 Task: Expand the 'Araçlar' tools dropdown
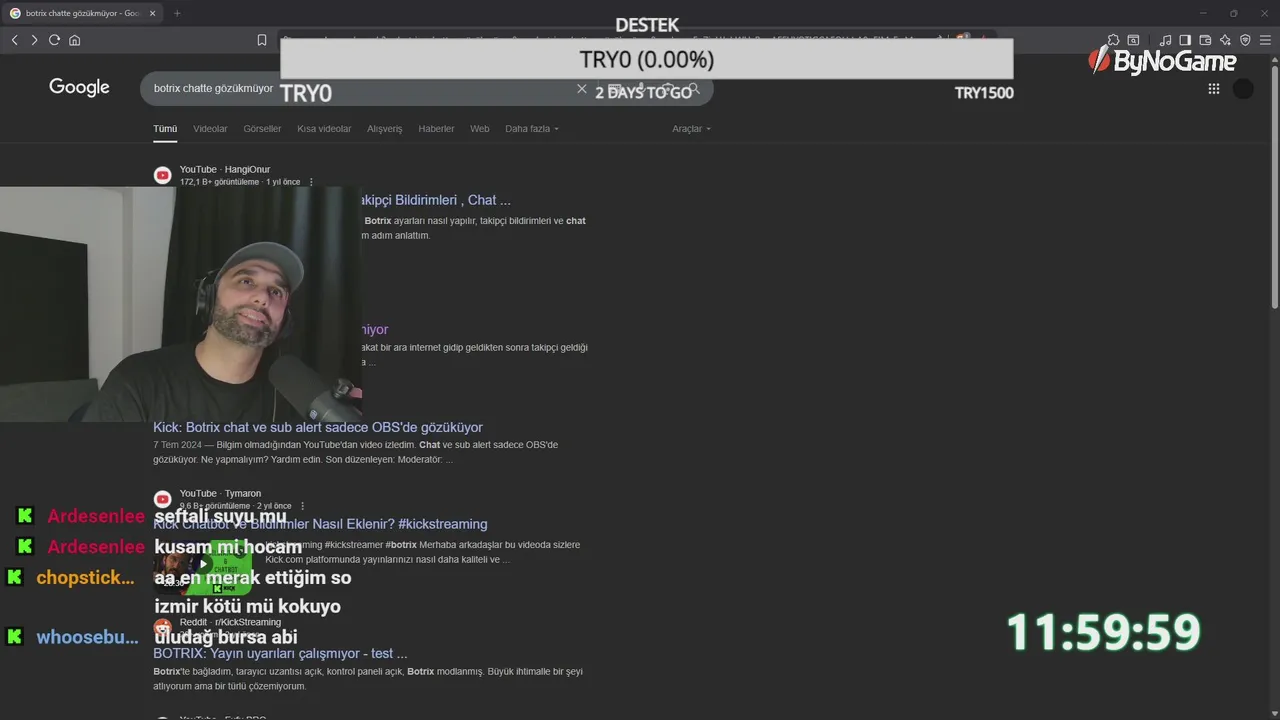pos(691,128)
